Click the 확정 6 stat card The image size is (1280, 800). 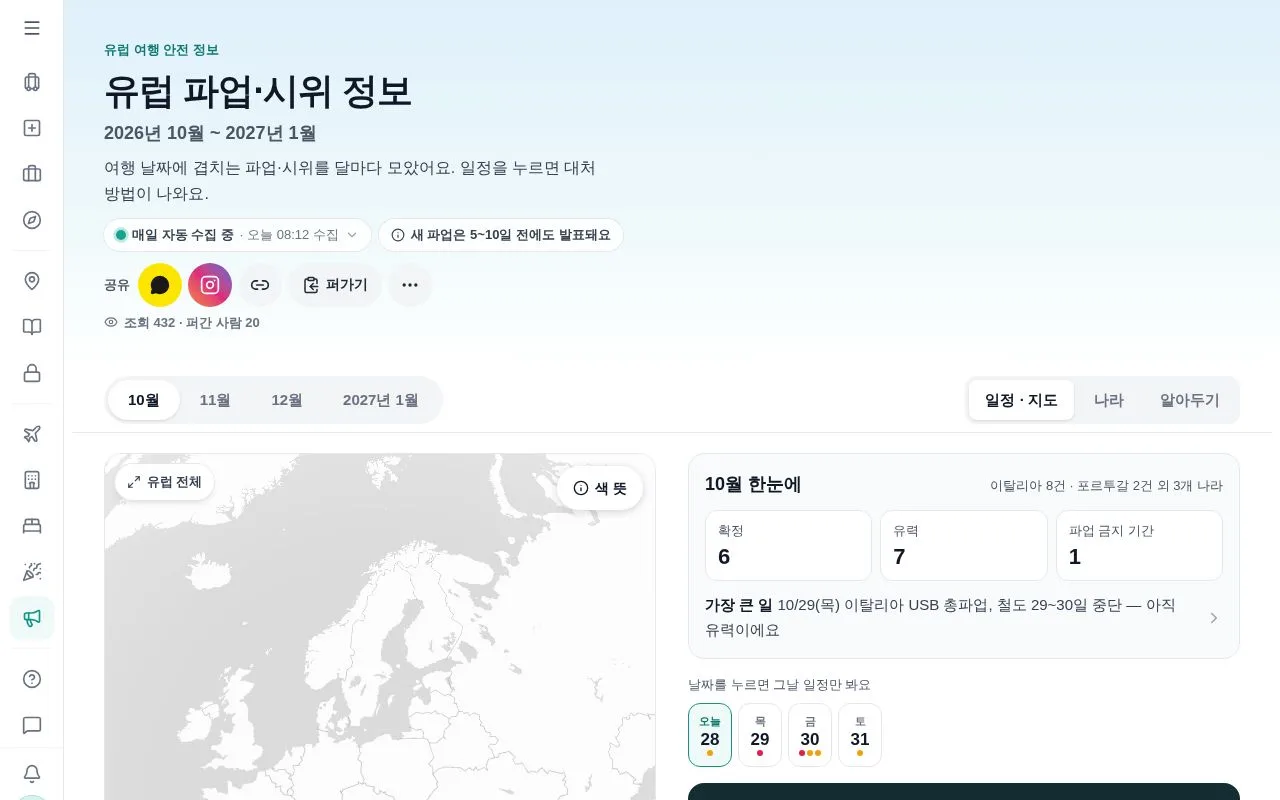(x=788, y=546)
